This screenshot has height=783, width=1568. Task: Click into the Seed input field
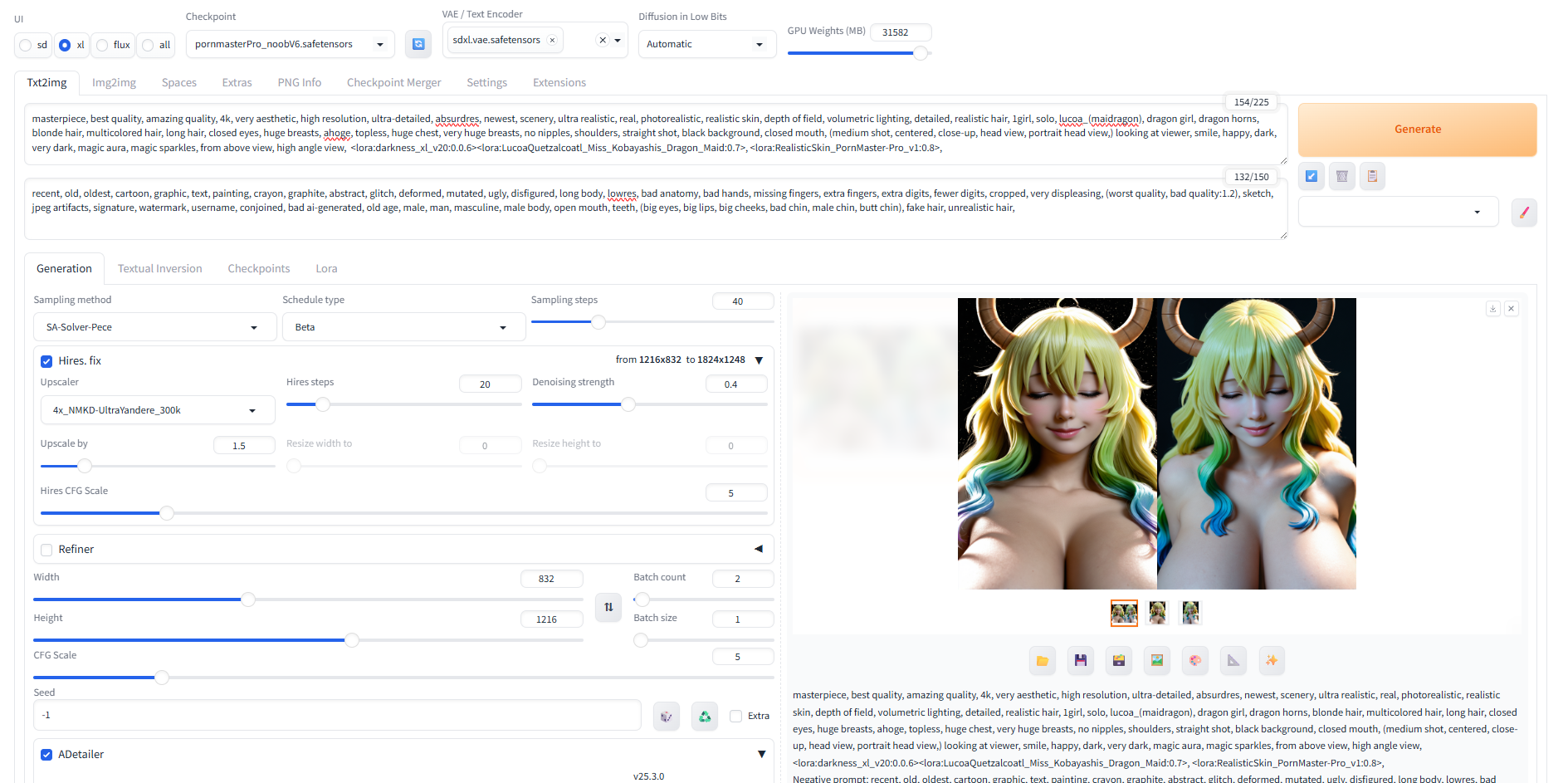point(337,715)
